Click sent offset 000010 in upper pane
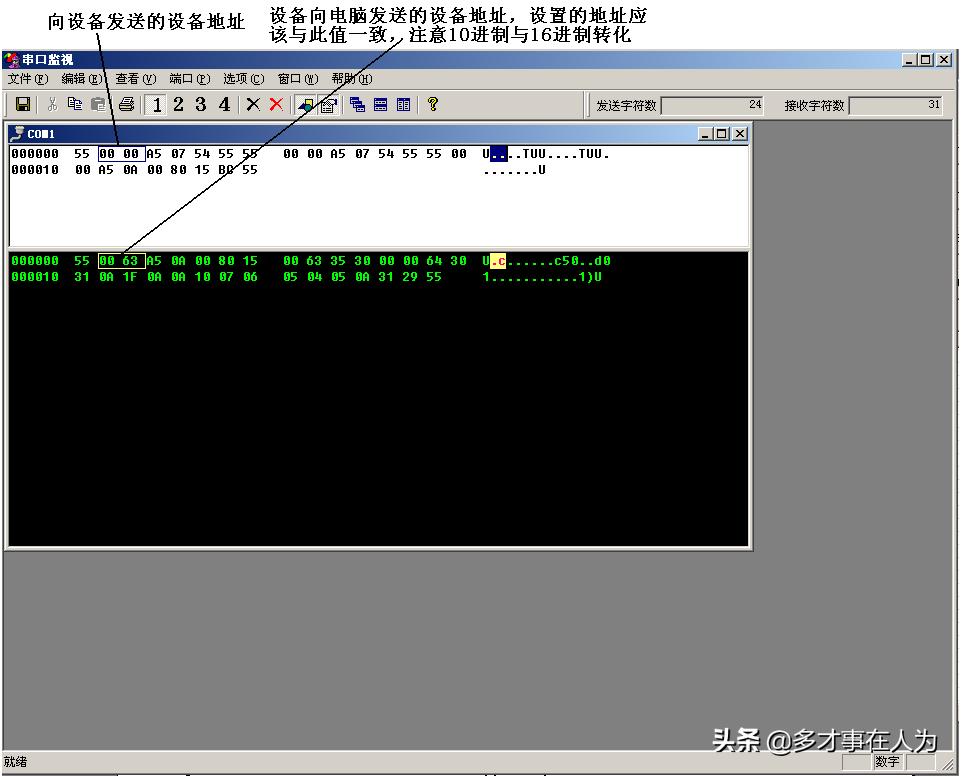This screenshot has height=776, width=961. pos(35,170)
